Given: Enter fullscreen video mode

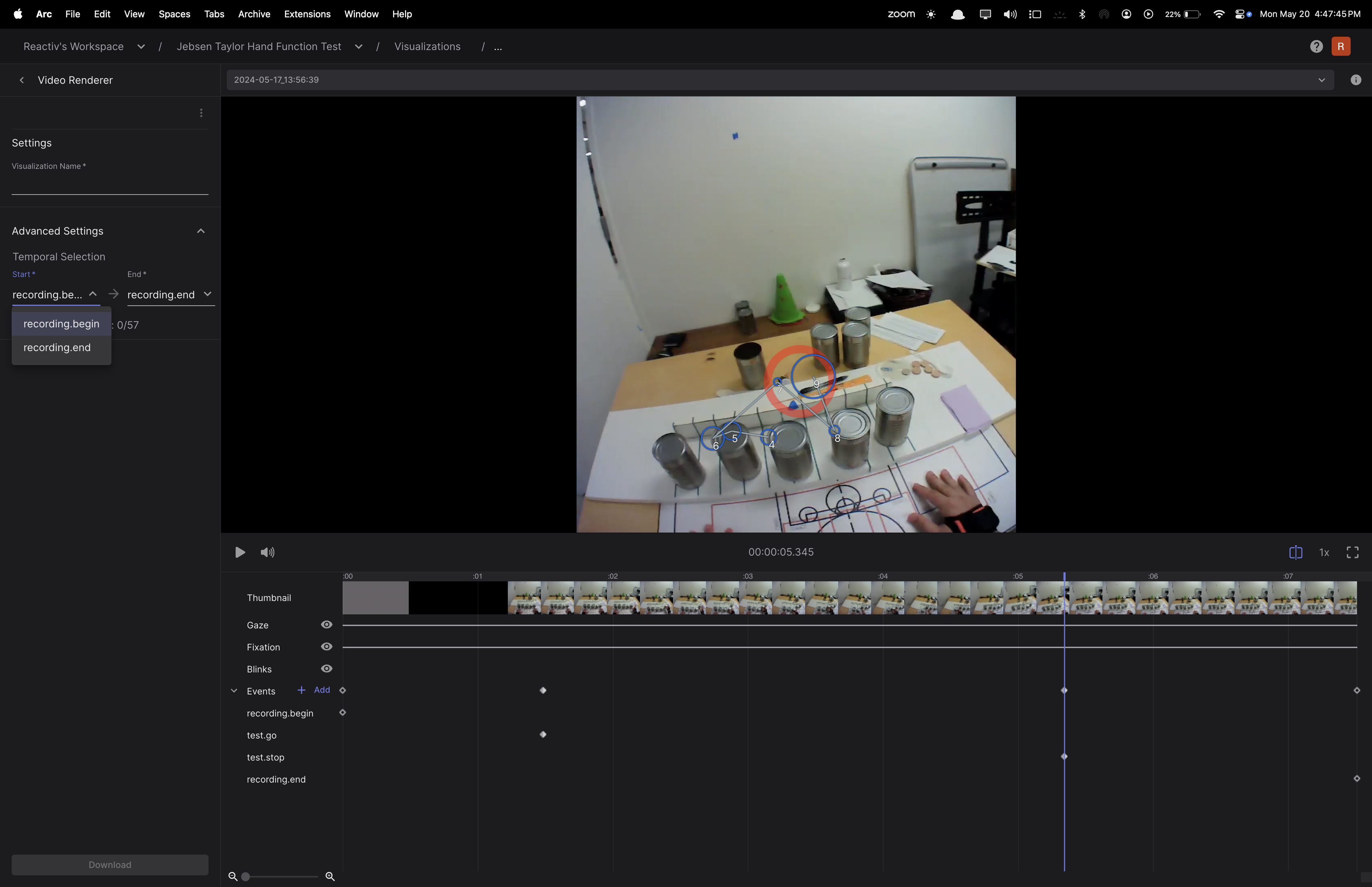Looking at the screenshot, I should (1352, 552).
